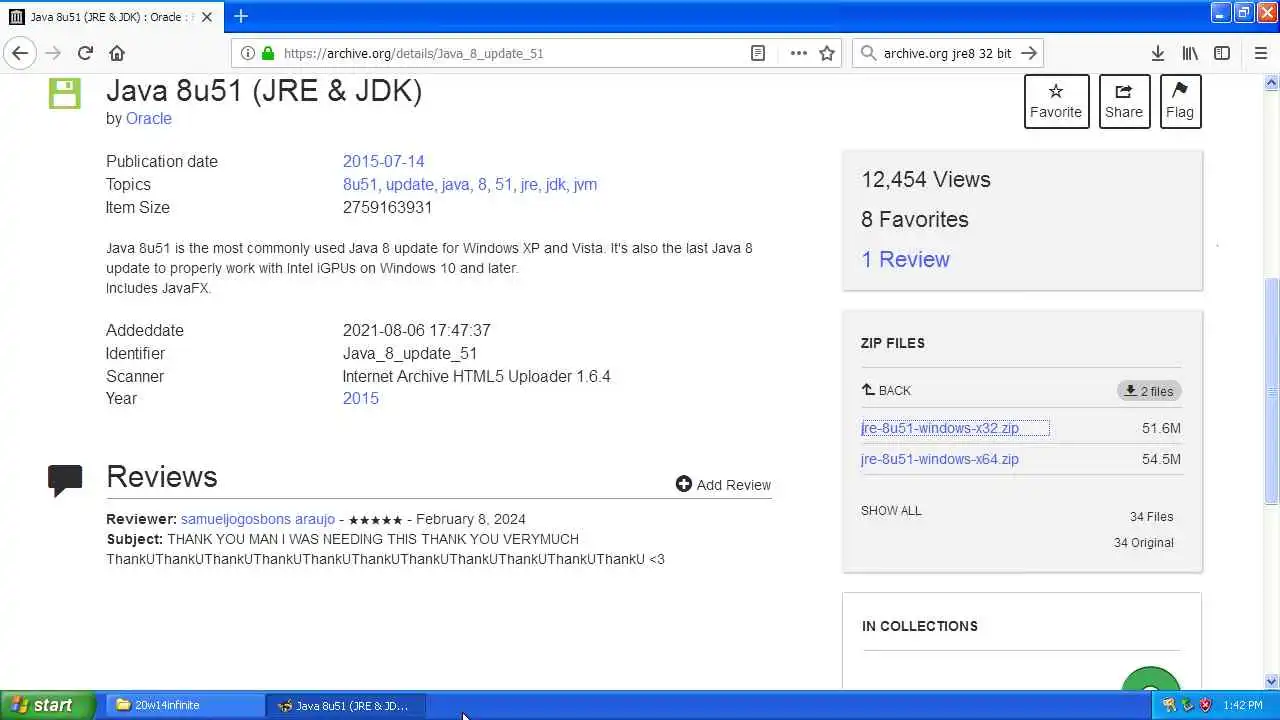This screenshot has height=720, width=1280.
Task: Click the archive.org jre8 search field
Action: 946,53
